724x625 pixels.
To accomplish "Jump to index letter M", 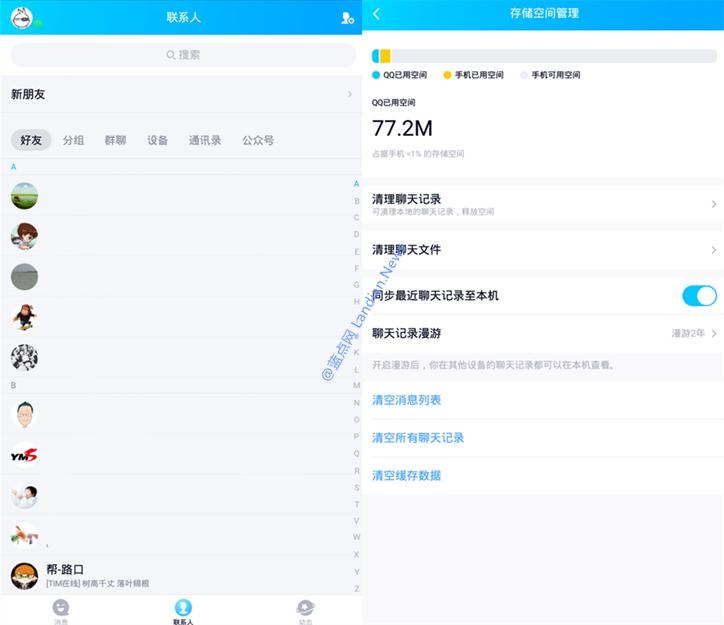I will 356,385.
